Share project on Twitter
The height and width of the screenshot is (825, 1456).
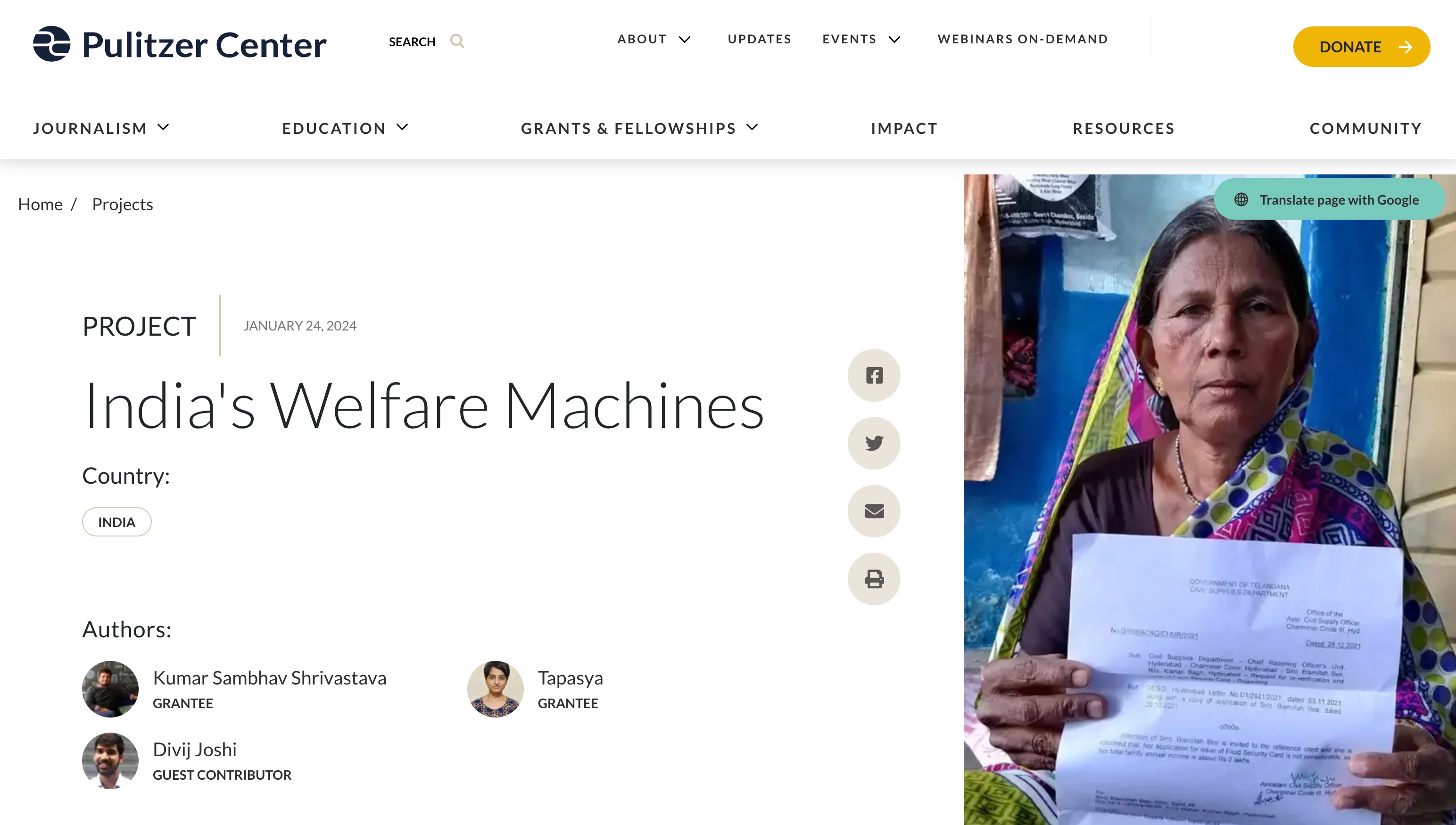pos(874,443)
